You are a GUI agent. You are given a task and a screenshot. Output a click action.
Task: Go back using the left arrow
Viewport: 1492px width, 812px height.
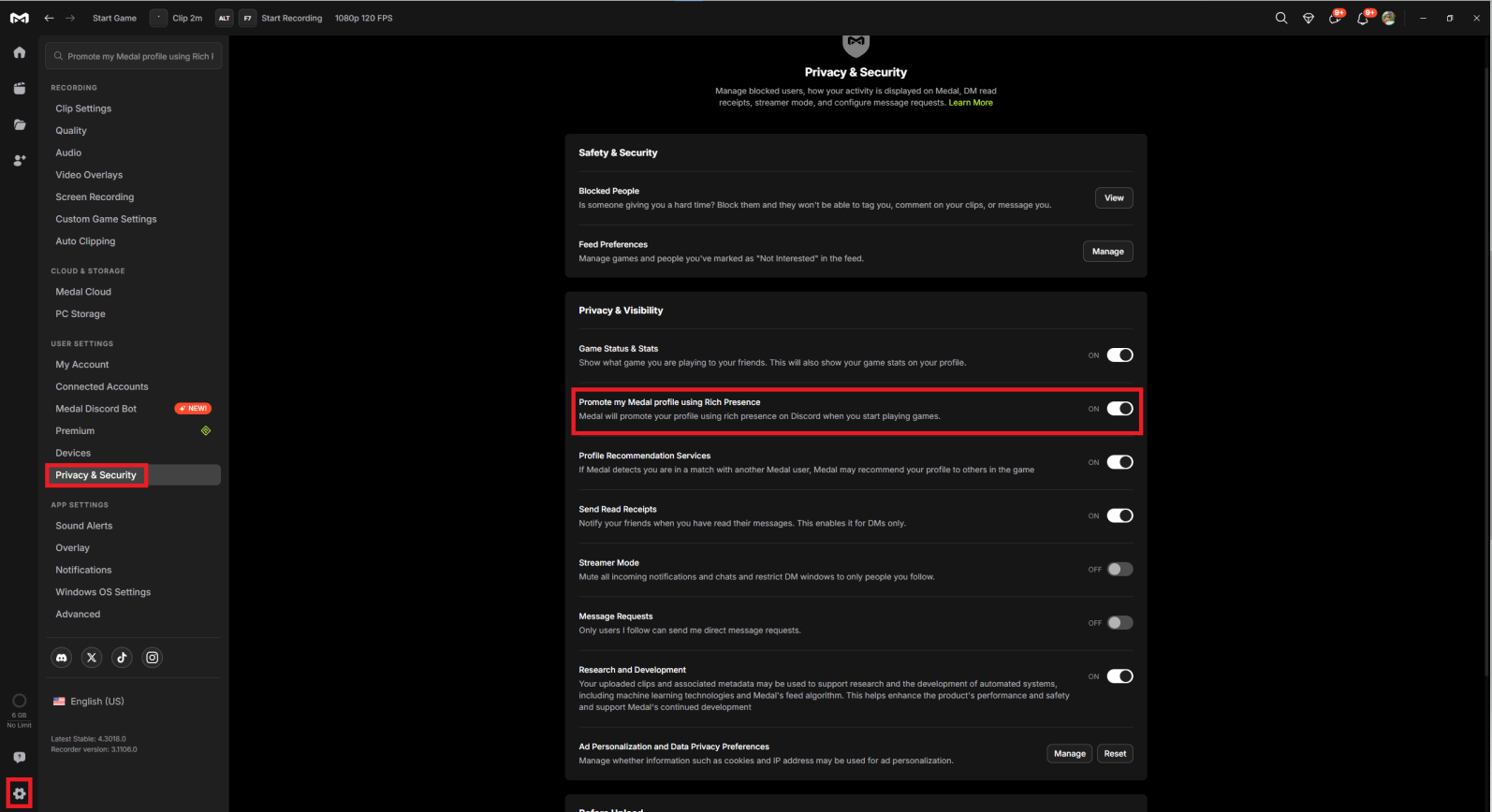coord(49,18)
